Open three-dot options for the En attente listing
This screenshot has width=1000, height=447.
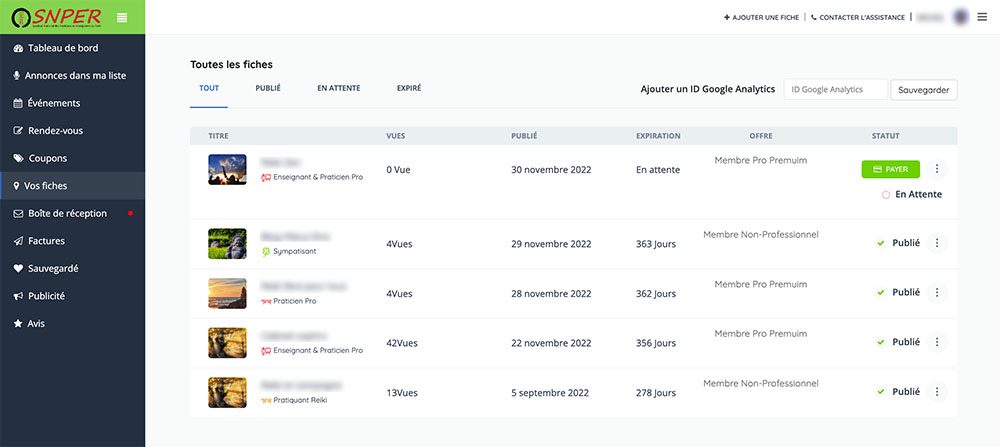click(x=937, y=170)
